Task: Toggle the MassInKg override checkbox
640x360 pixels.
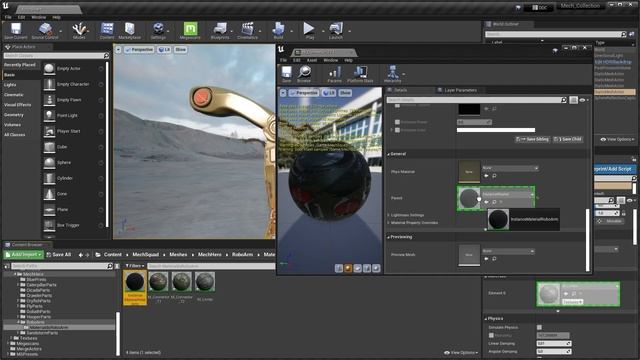Action: point(491,336)
